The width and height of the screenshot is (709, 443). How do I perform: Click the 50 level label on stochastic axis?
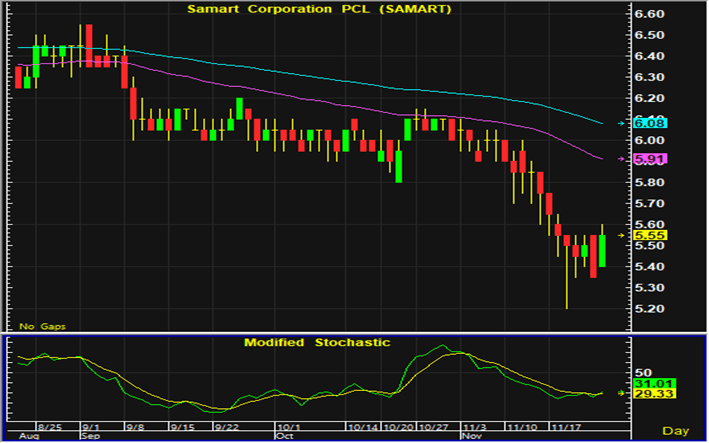point(643,373)
